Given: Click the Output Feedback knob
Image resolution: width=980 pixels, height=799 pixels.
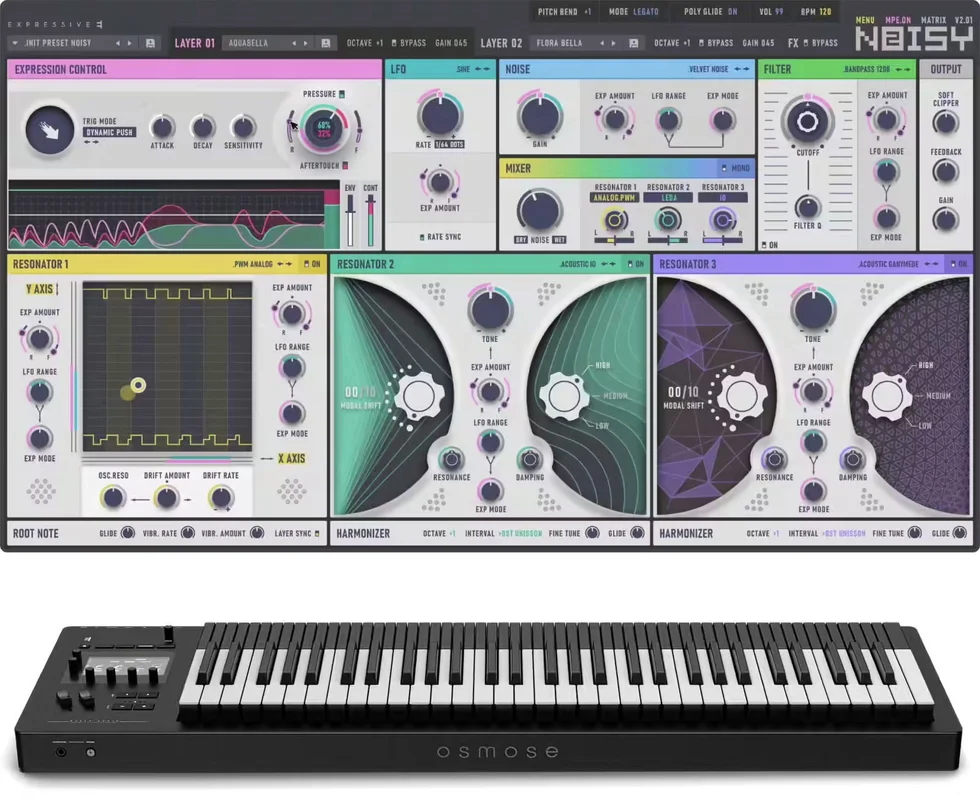Looking at the screenshot, I should [946, 171].
